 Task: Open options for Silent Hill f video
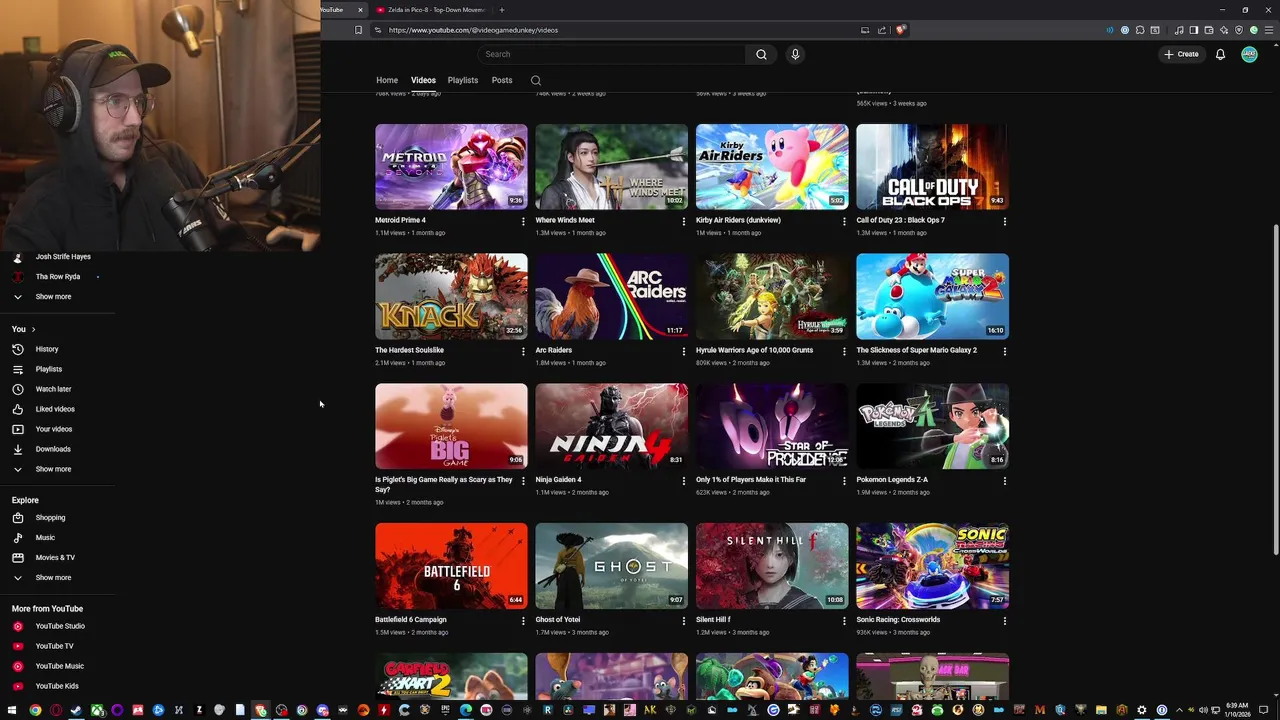click(x=844, y=621)
